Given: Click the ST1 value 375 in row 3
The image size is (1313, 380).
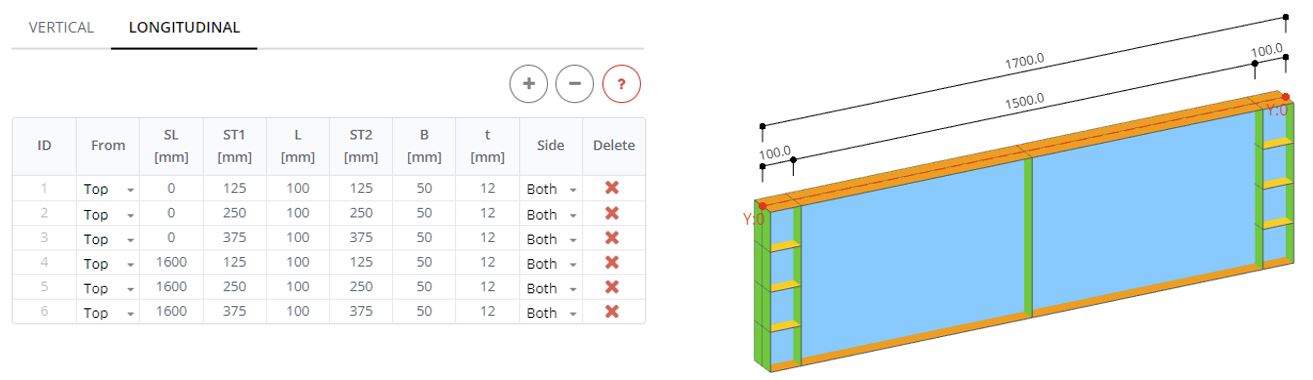Looking at the screenshot, I should point(234,239).
